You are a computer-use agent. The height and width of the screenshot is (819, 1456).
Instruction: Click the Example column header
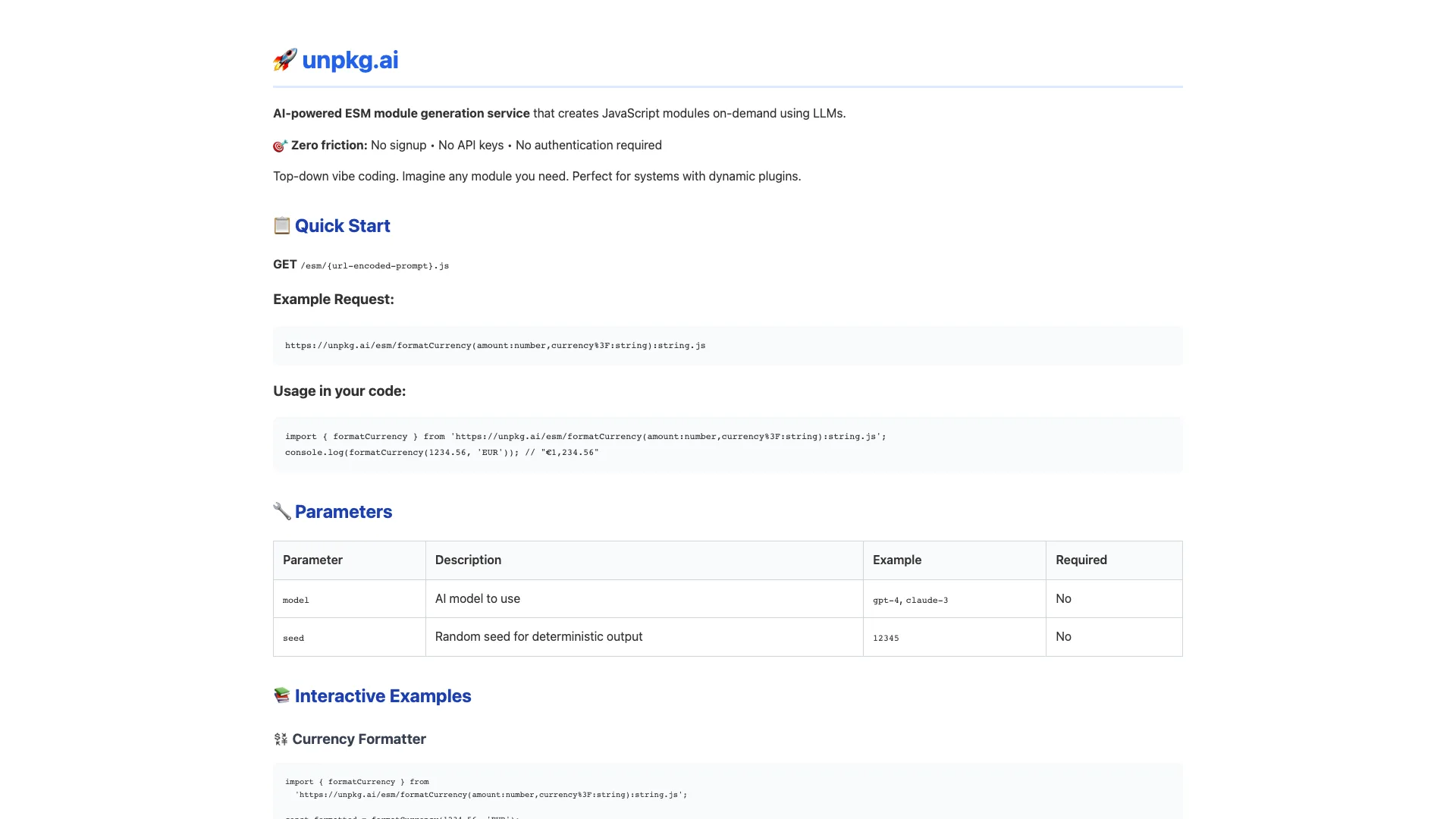point(955,560)
